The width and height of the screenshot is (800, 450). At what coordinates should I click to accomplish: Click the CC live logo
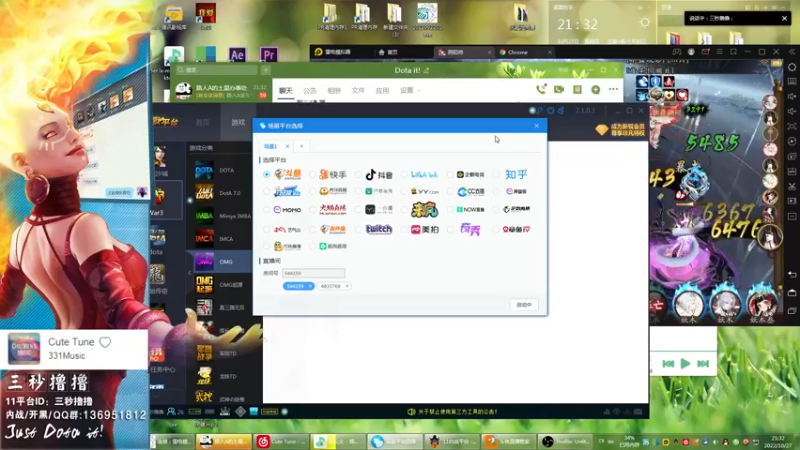[x=471, y=192]
